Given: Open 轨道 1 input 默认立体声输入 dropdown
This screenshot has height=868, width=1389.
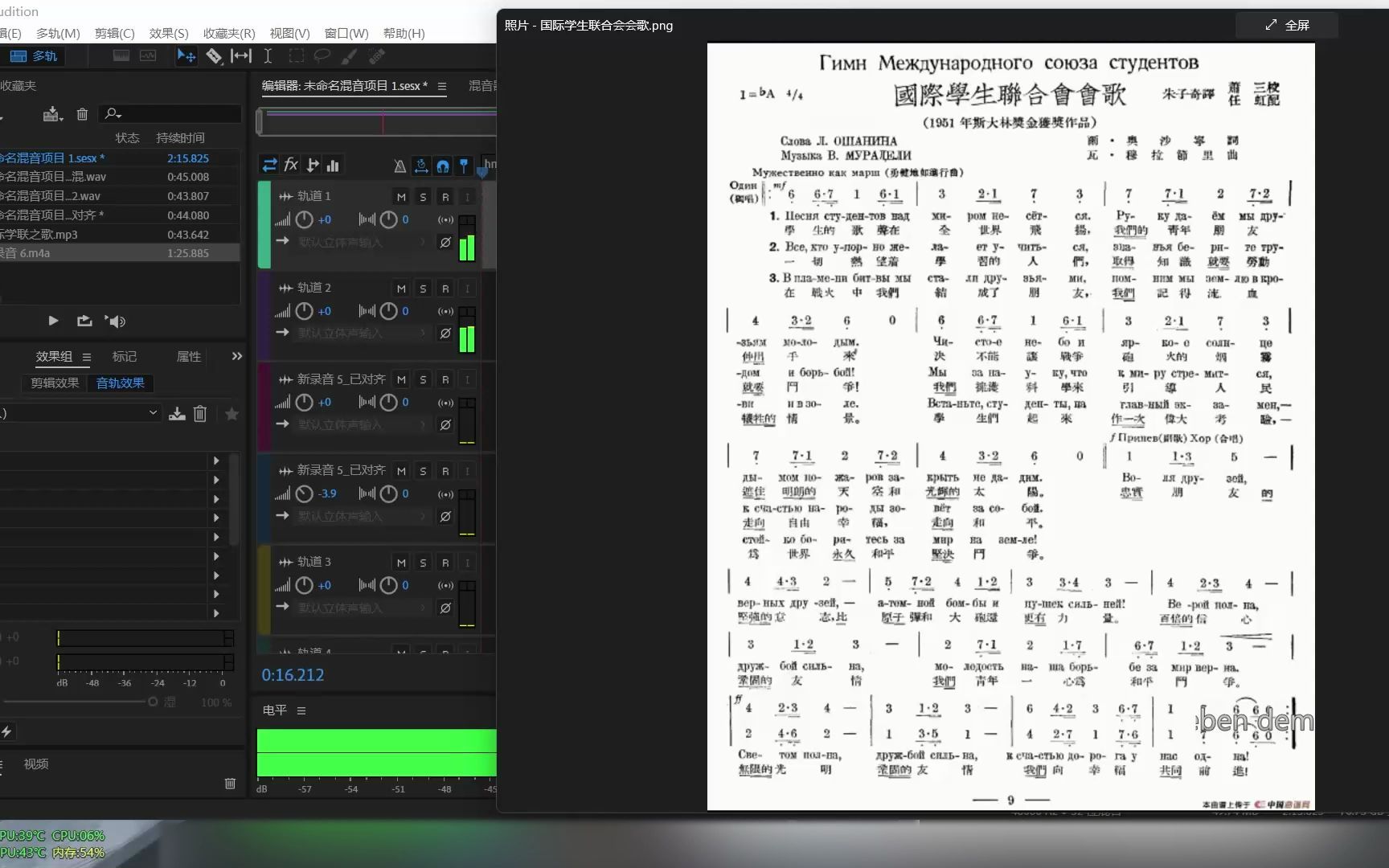Looking at the screenshot, I should [x=362, y=242].
